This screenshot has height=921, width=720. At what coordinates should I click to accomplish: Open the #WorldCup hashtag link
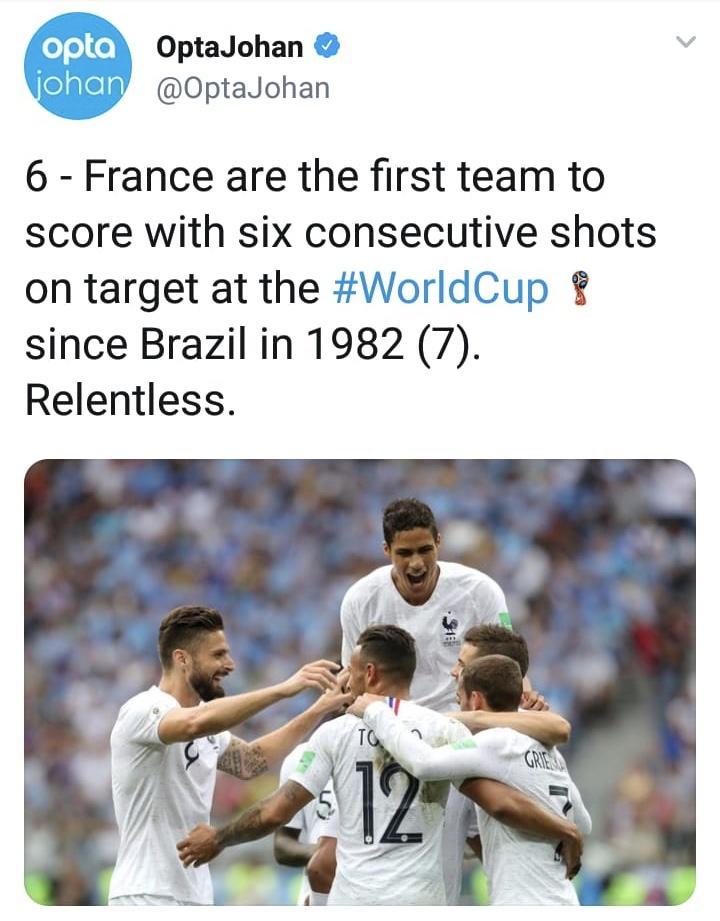click(440, 288)
